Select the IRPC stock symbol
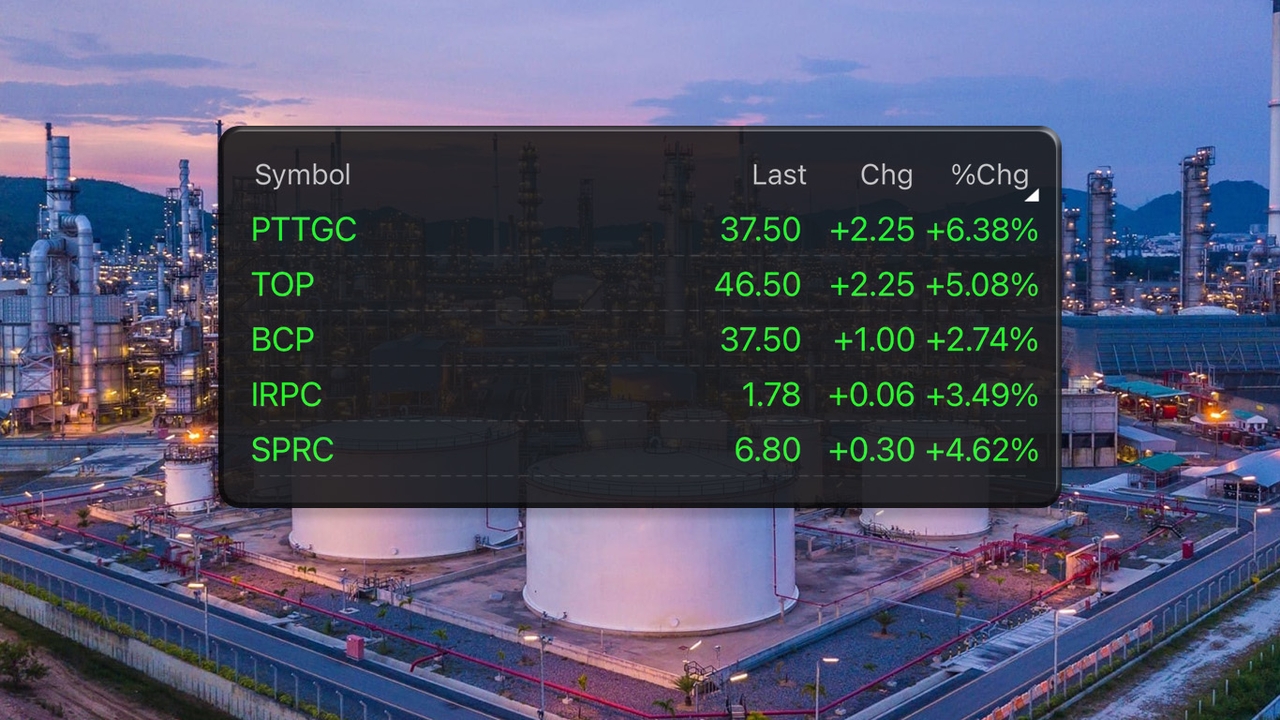The width and height of the screenshot is (1280, 720). pyautogui.click(x=287, y=395)
